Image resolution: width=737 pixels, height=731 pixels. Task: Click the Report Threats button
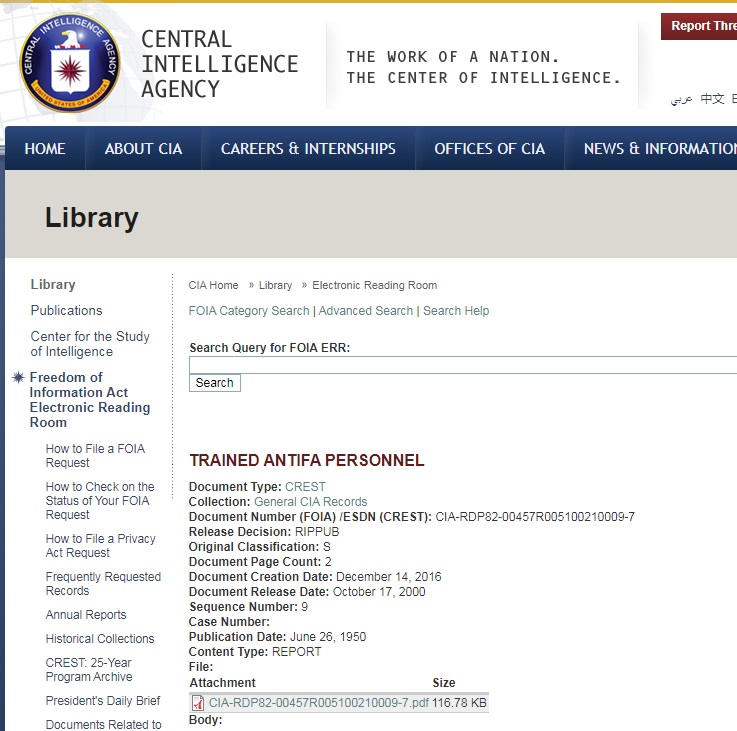[699, 26]
